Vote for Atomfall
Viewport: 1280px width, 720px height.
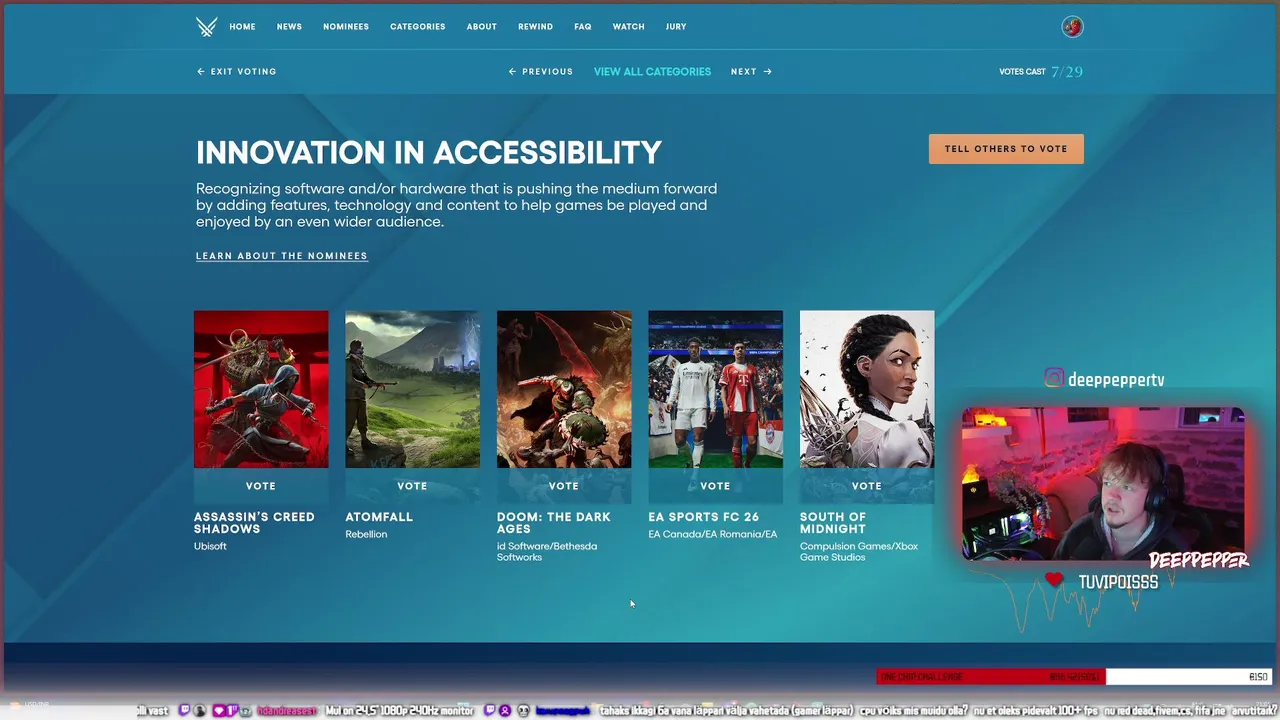click(412, 486)
